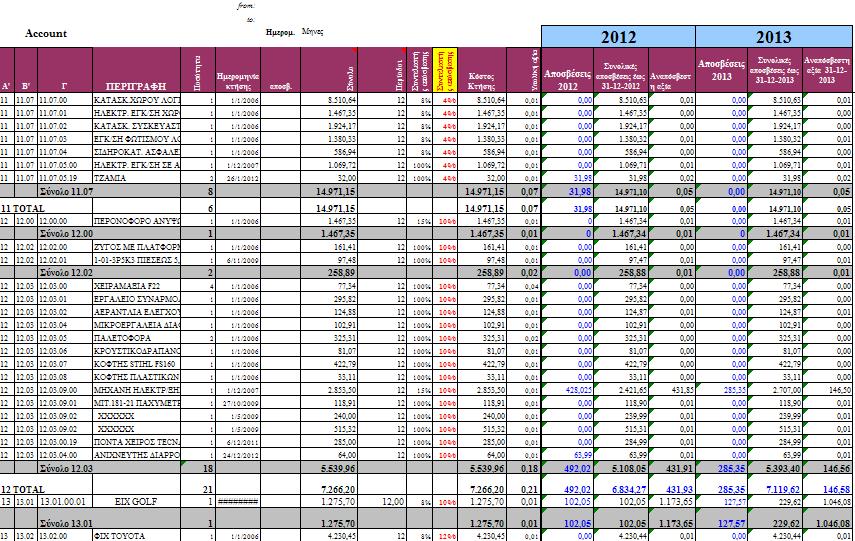Click the Αποσβέσεις 2013 column header
Screen dimensions: 855x541
721,70
